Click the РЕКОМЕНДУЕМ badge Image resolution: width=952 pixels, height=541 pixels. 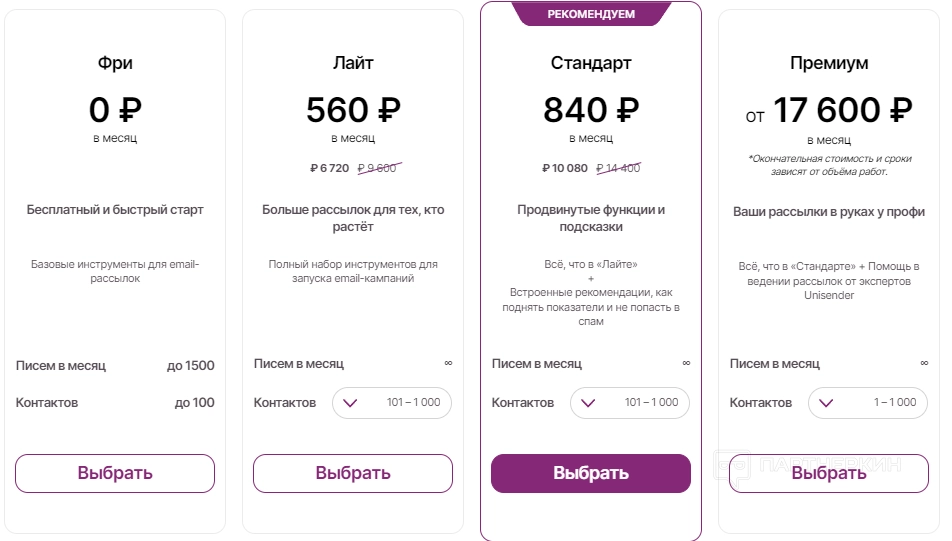click(x=591, y=14)
